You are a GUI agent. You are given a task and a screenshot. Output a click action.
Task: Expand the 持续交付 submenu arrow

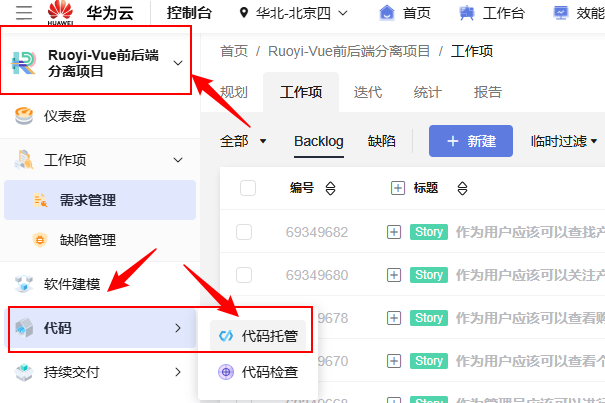[178, 372]
